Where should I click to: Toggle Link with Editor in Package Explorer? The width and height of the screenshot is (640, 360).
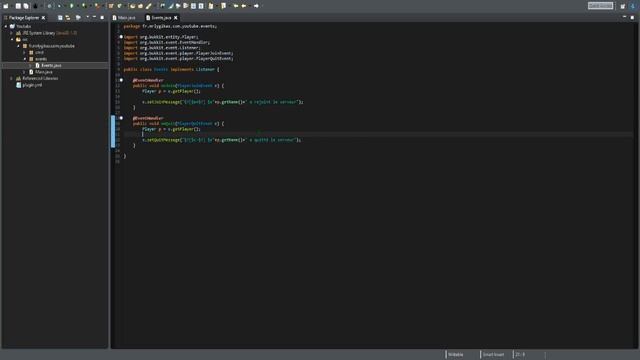point(68,18)
